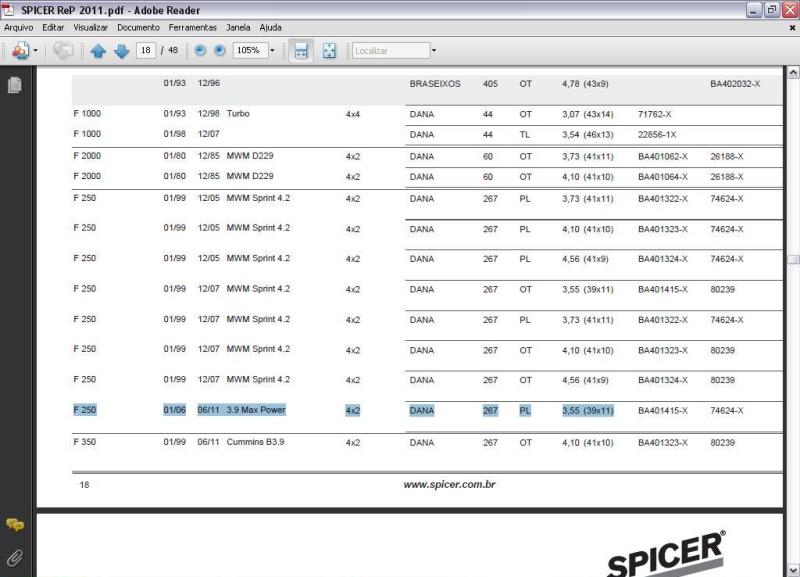The image size is (800, 577).
Task: Open the Visualizar menu
Action: [90, 28]
